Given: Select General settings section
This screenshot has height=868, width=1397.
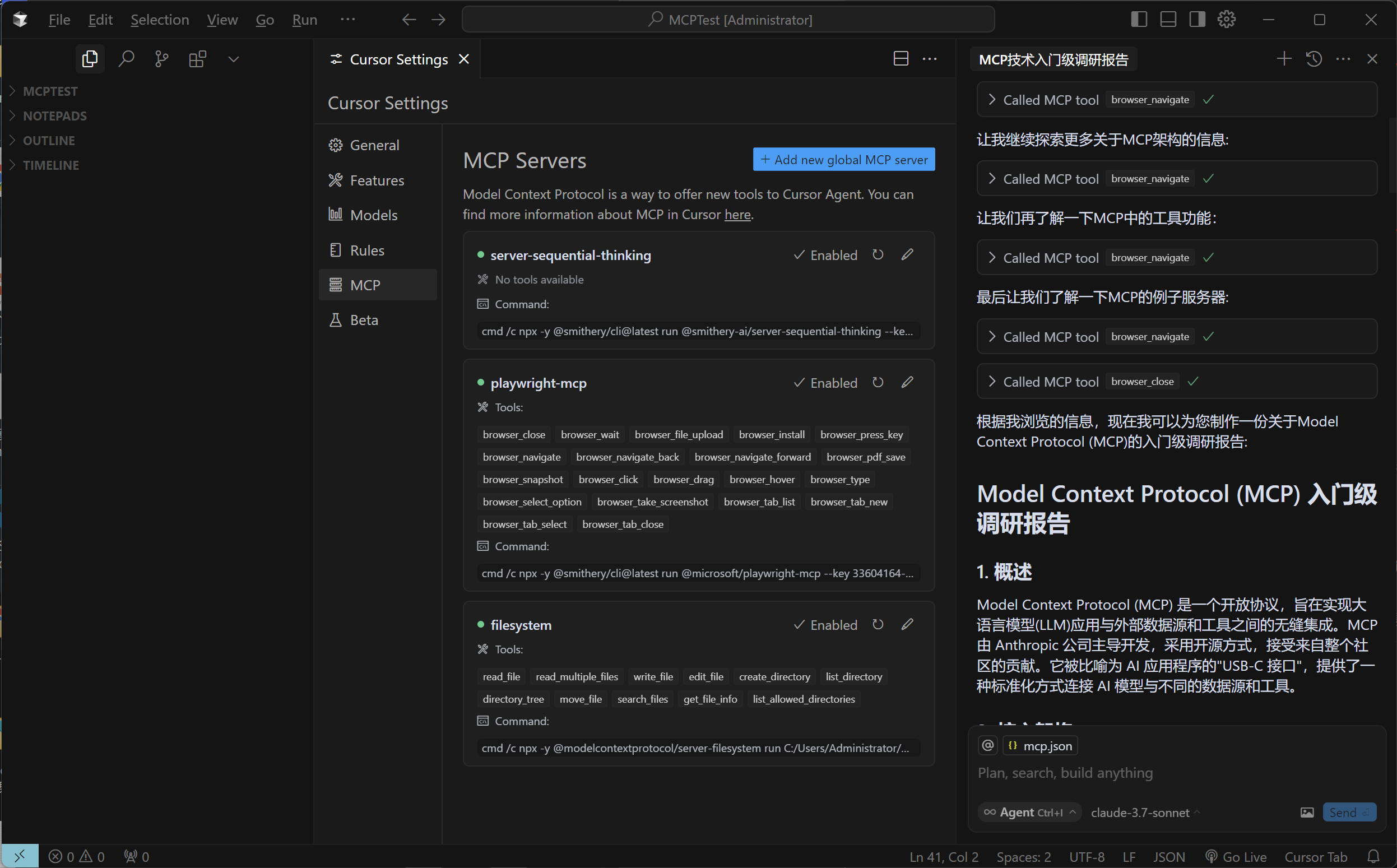Looking at the screenshot, I should point(378,145).
